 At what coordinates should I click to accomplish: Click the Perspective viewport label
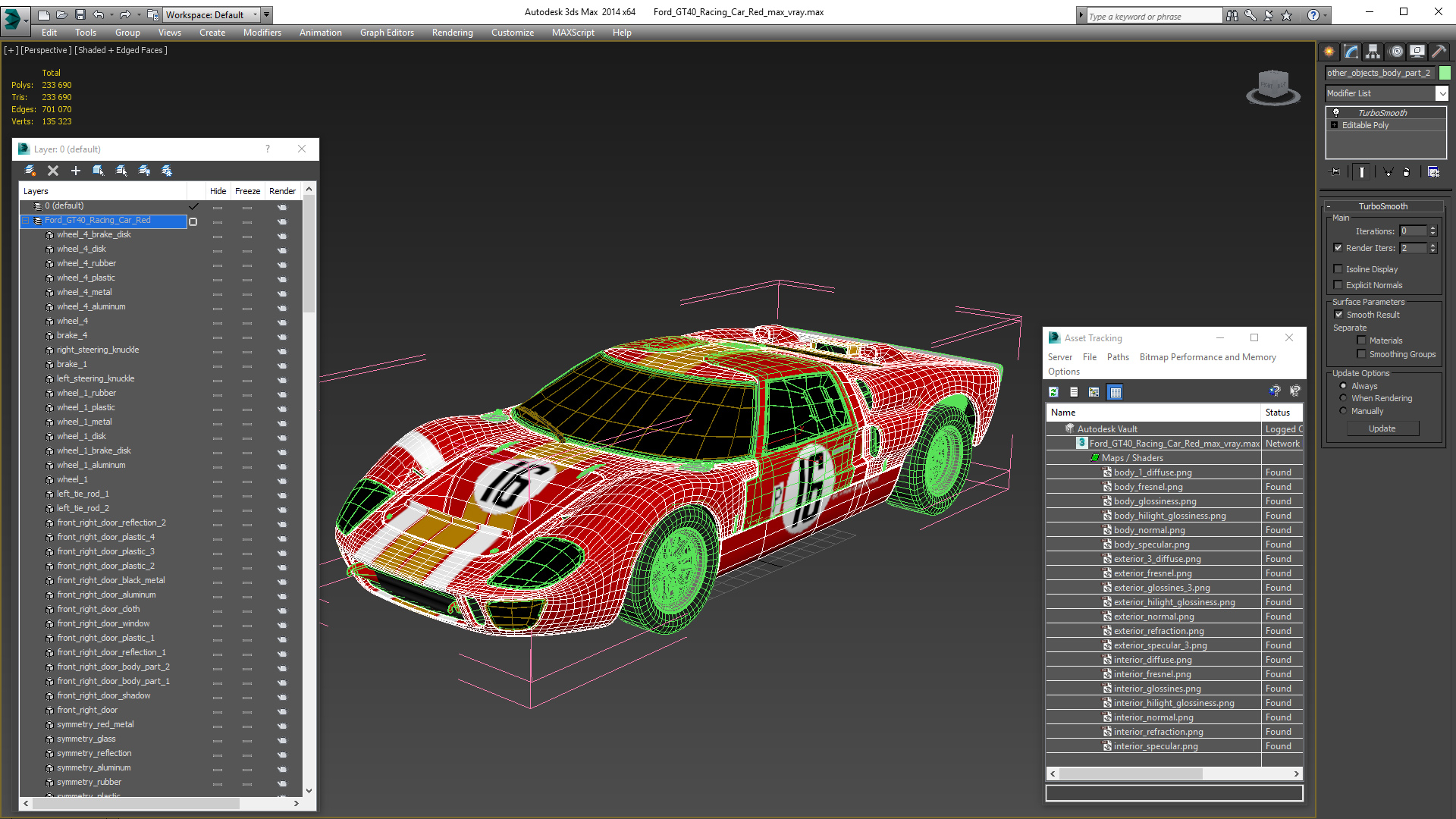pyautogui.click(x=46, y=50)
